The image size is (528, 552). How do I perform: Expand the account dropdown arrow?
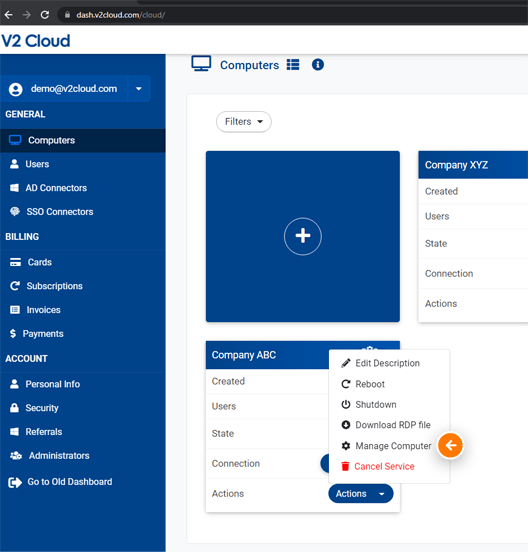pyautogui.click(x=139, y=89)
